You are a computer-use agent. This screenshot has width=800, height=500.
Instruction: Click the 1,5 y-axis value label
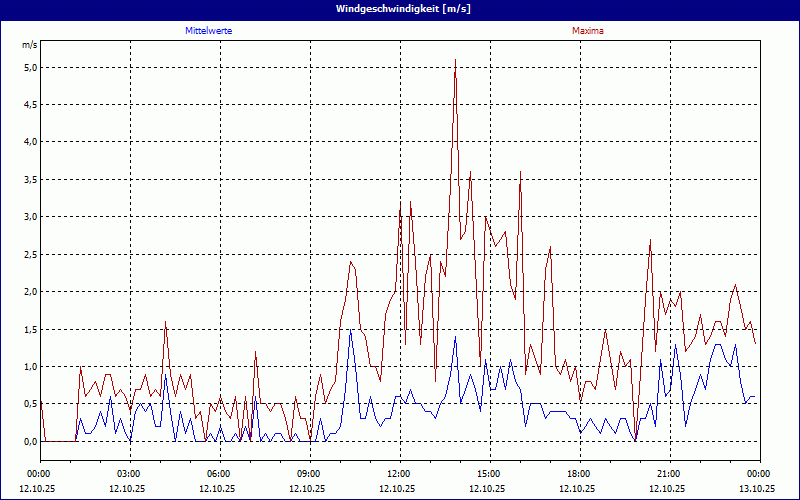[x=29, y=329]
